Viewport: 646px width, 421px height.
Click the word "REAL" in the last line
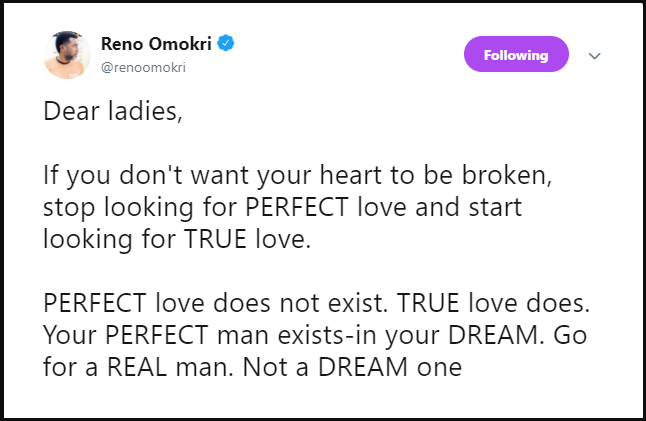pyautogui.click(x=137, y=367)
